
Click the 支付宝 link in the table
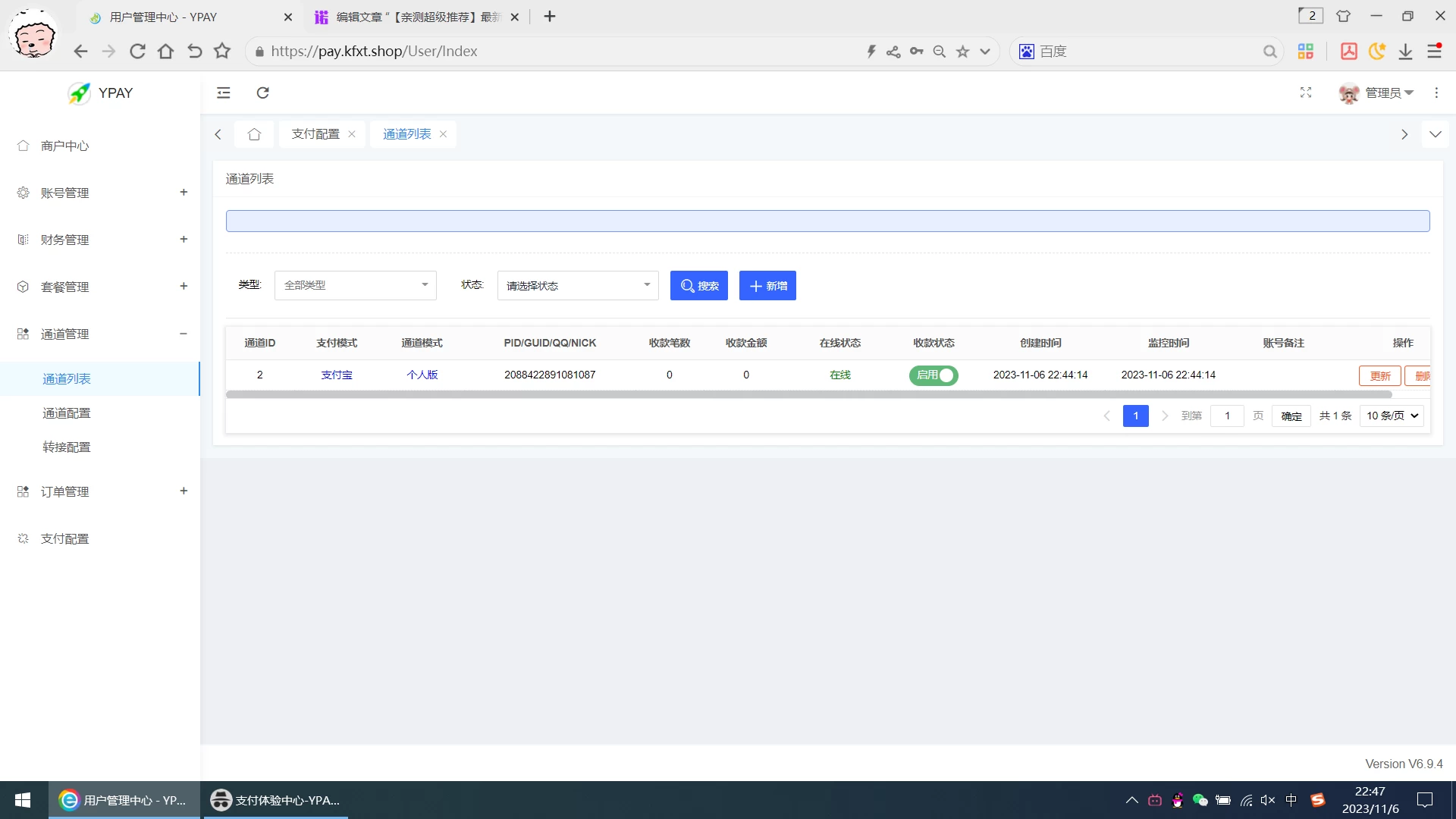[x=337, y=375]
